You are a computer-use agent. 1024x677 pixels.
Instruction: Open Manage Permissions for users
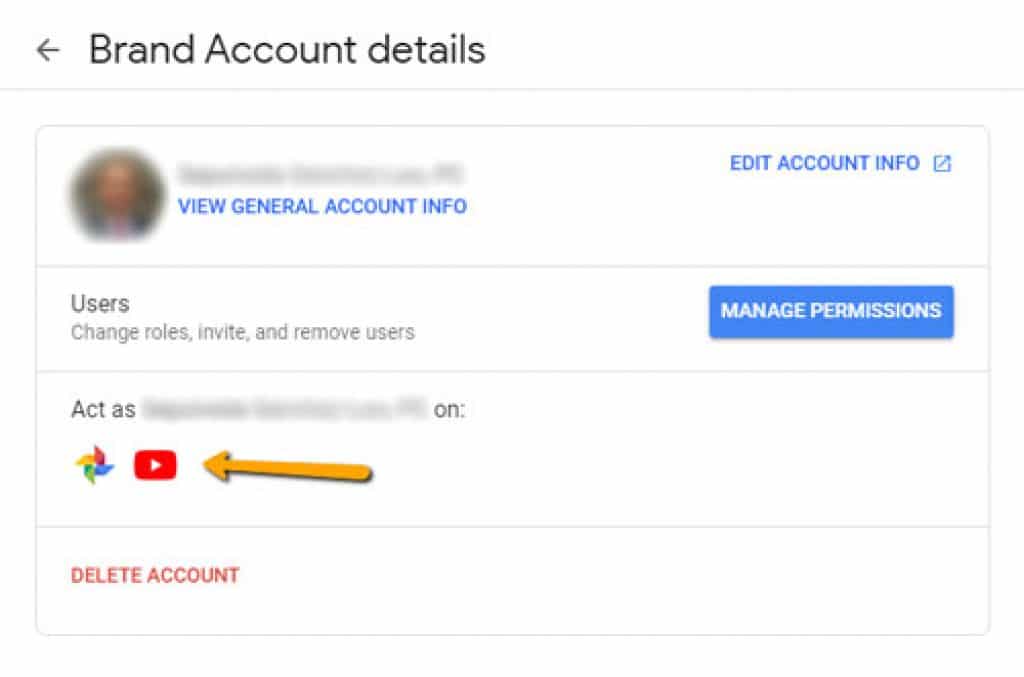[x=831, y=311]
